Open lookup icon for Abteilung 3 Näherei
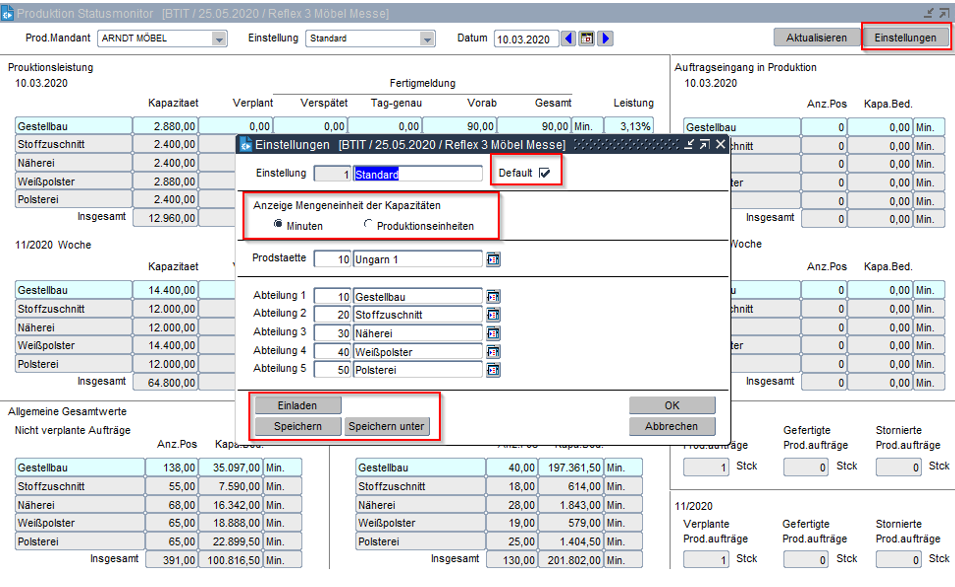955x587 pixels. [x=493, y=333]
